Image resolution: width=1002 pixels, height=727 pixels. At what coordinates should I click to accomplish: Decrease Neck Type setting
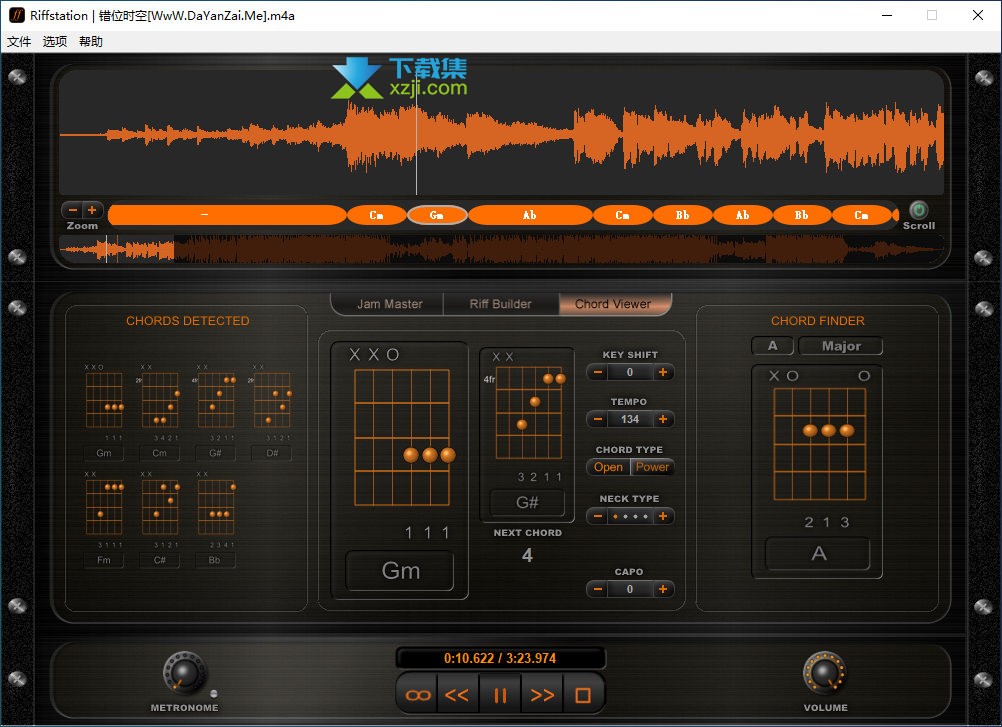(597, 516)
